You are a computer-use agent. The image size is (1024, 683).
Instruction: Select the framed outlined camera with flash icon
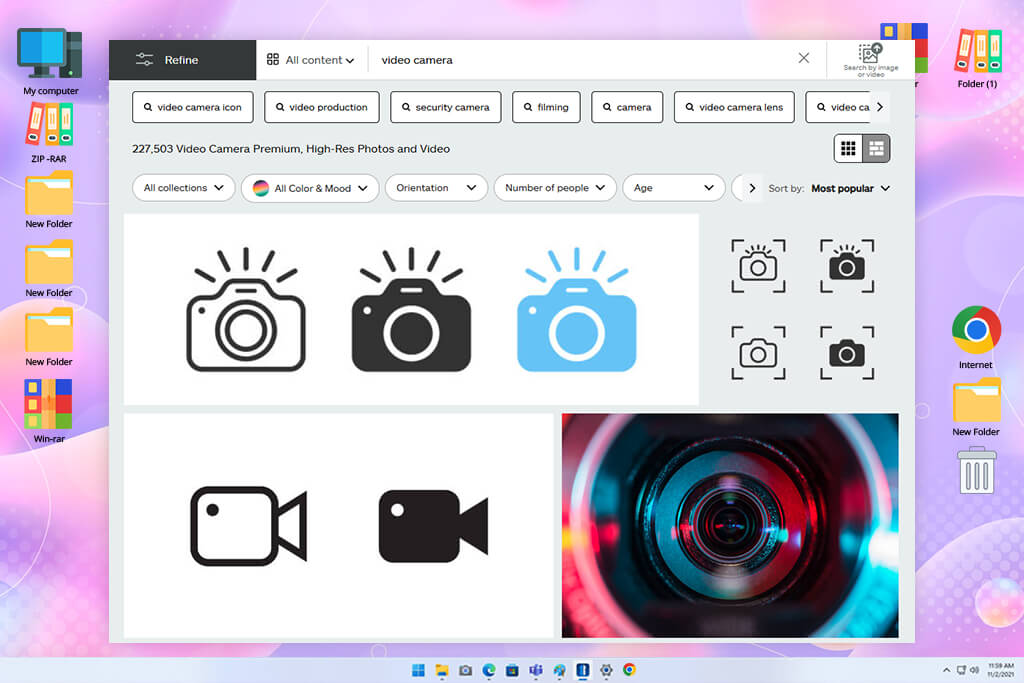point(758,266)
